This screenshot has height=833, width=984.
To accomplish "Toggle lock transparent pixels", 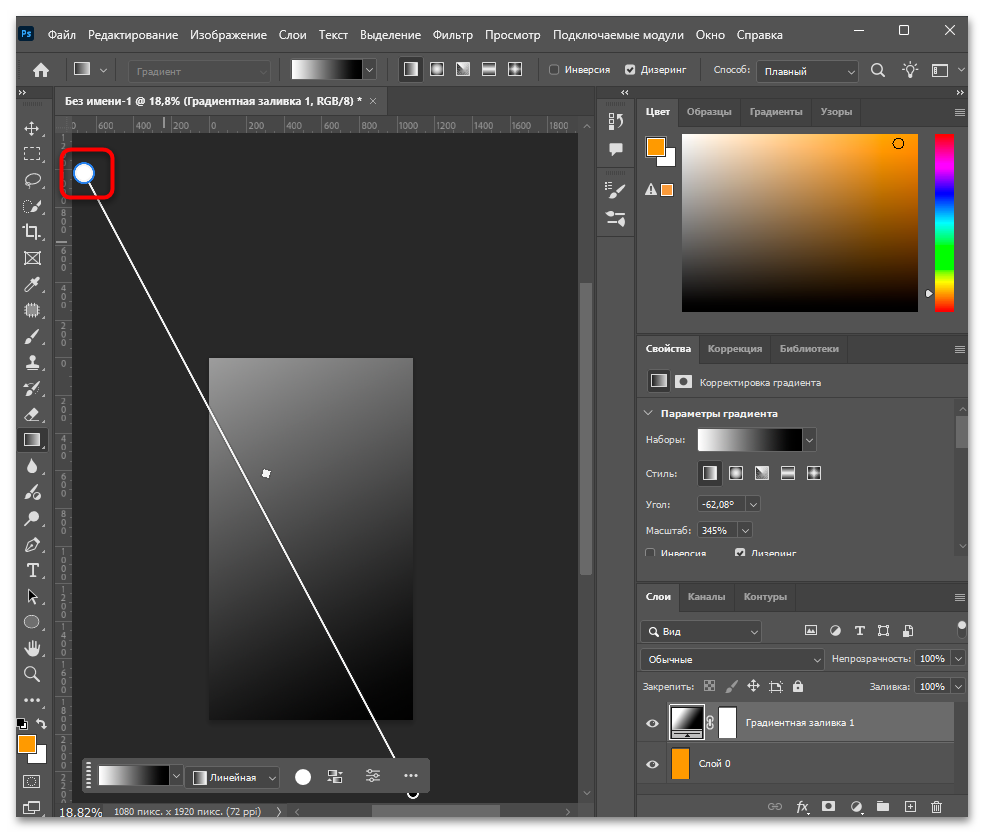I will coord(709,686).
